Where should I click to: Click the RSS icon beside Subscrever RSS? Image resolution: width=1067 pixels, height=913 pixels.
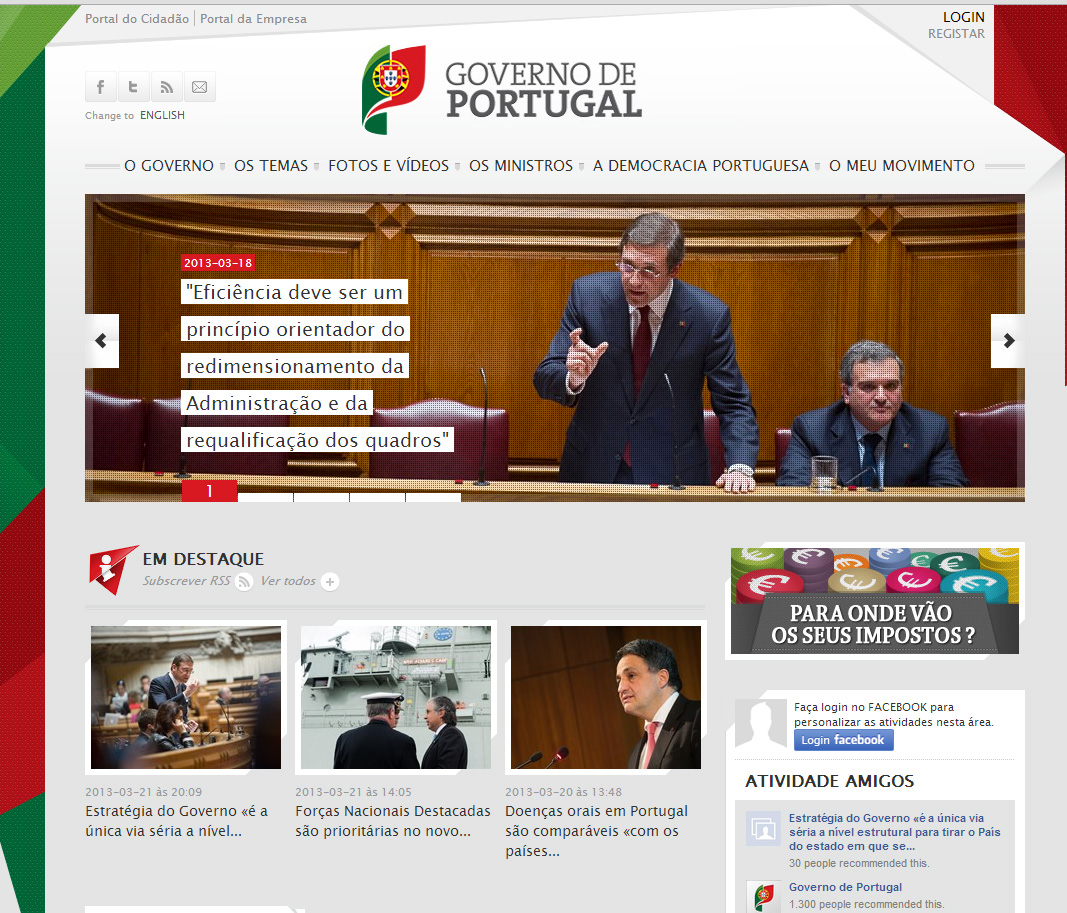tap(244, 582)
